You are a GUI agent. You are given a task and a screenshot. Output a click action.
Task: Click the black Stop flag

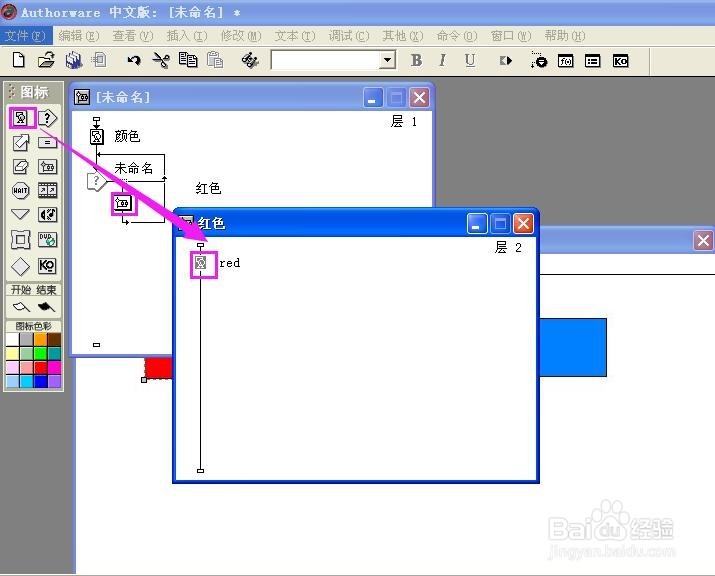(46, 306)
